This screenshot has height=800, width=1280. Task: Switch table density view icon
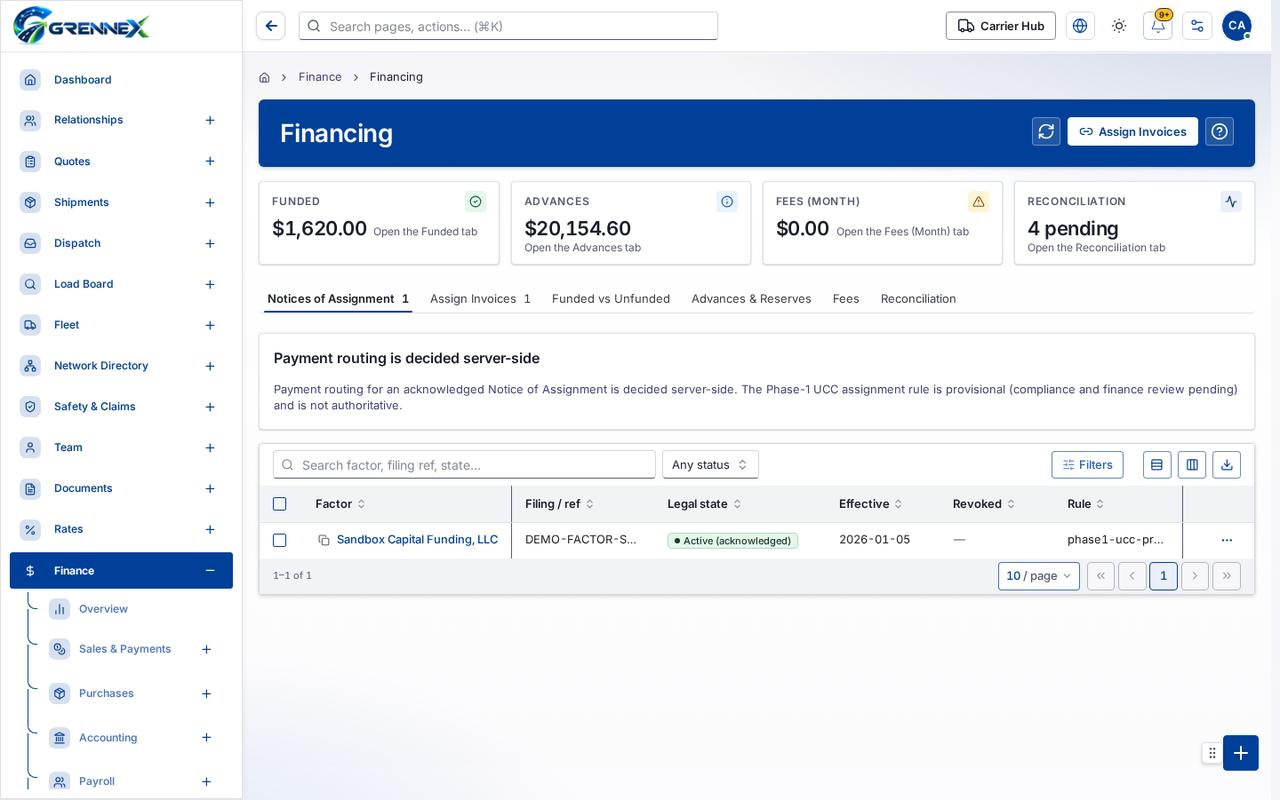(x=1157, y=464)
